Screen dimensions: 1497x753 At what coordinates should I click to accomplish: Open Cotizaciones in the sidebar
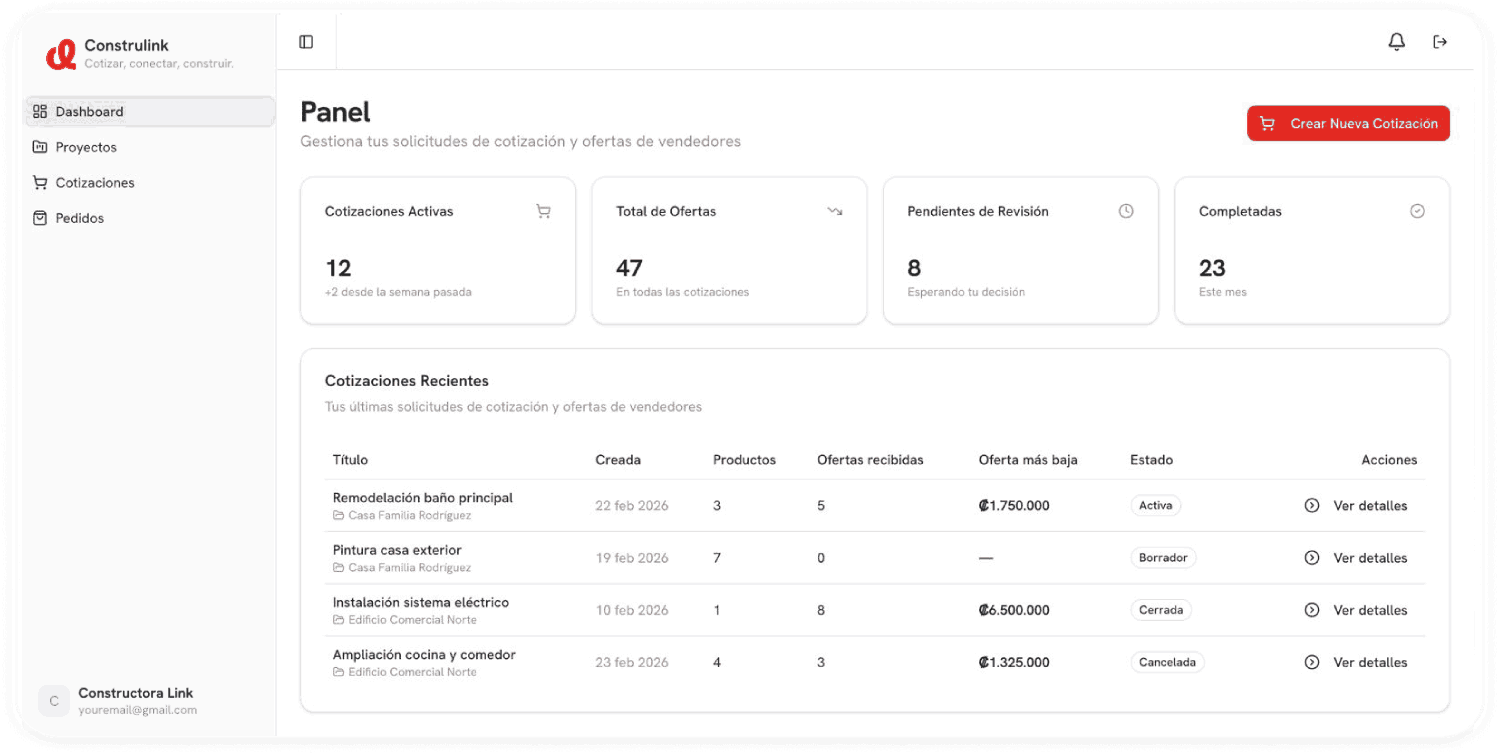pos(95,183)
